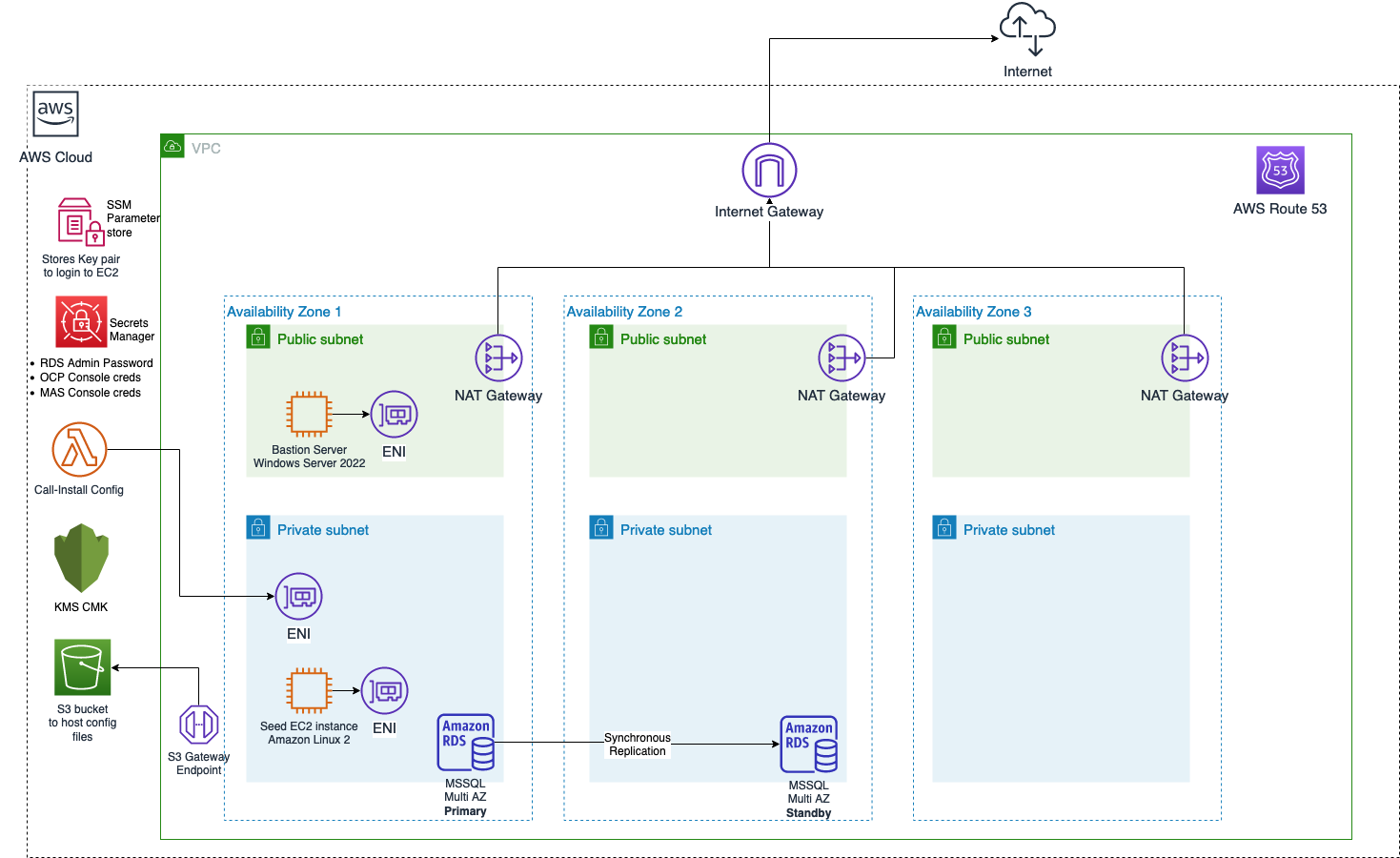1400x858 pixels.
Task: Select the "Call-Install Config" label
Action: [79, 490]
